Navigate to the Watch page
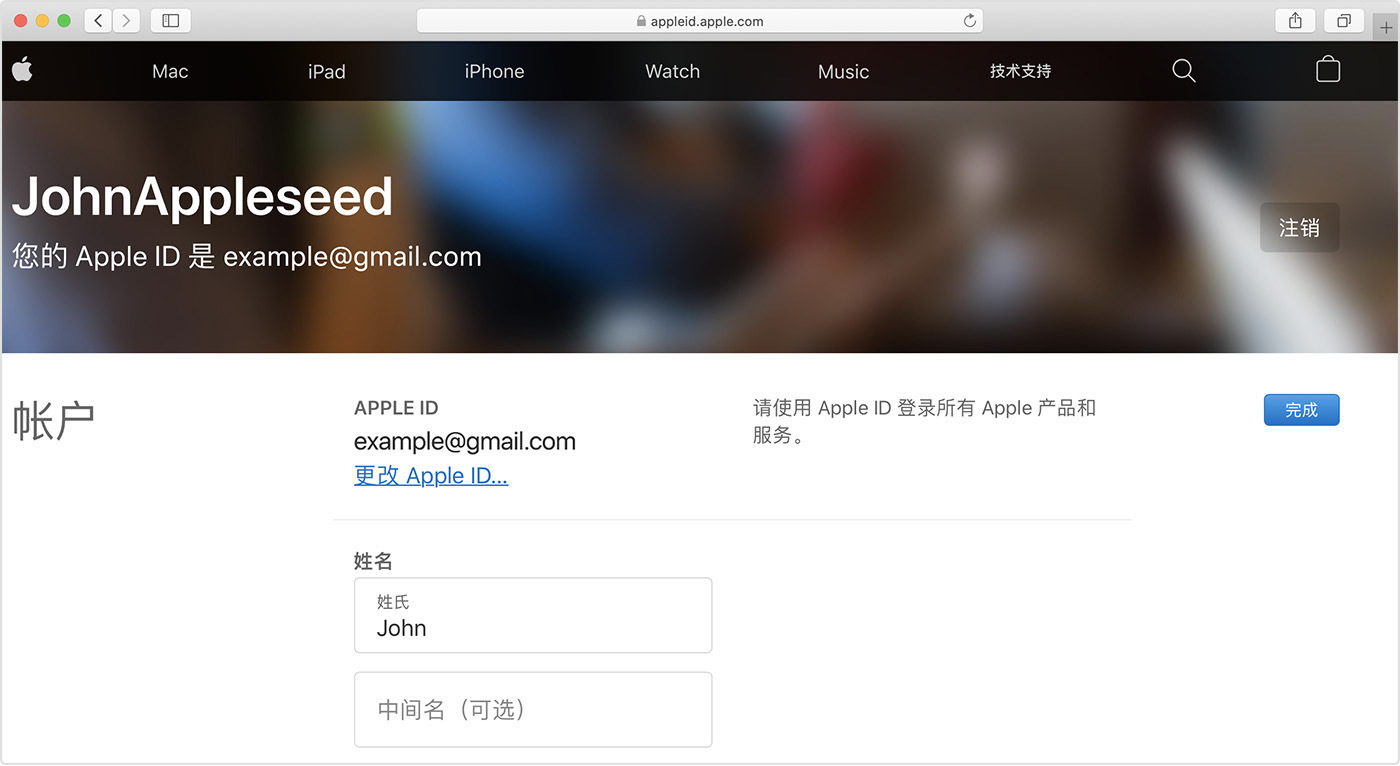This screenshot has height=766, width=1400. pyautogui.click(x=671, y=71)
